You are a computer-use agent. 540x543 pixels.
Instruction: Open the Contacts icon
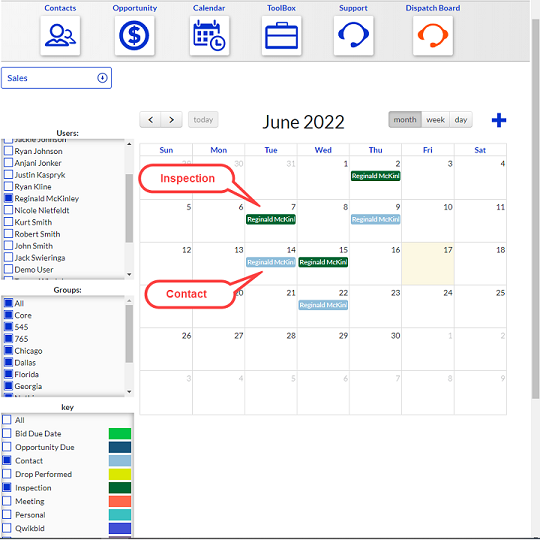coord(60,35)
